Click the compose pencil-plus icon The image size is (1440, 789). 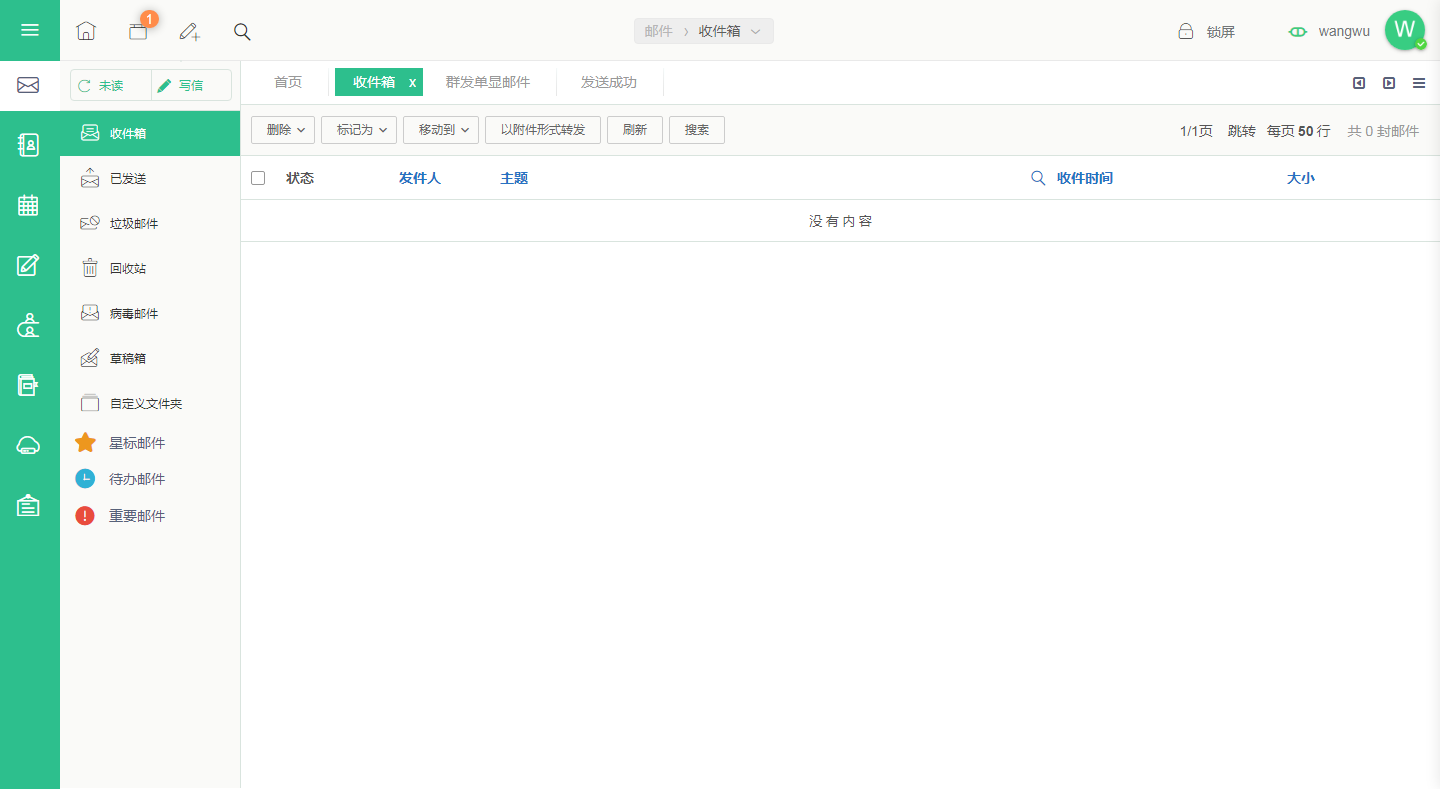coord(189,31)
